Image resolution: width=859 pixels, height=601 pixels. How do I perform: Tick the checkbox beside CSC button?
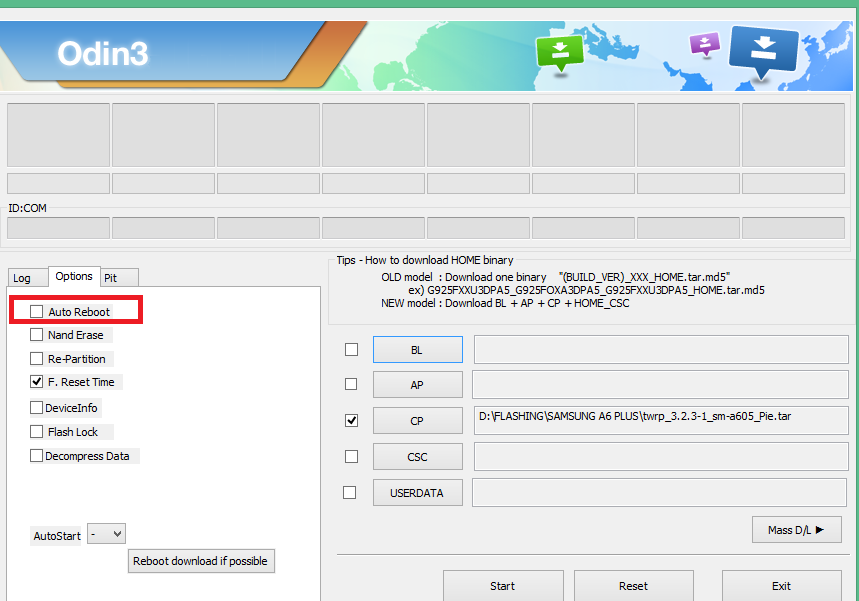point(351,456)
